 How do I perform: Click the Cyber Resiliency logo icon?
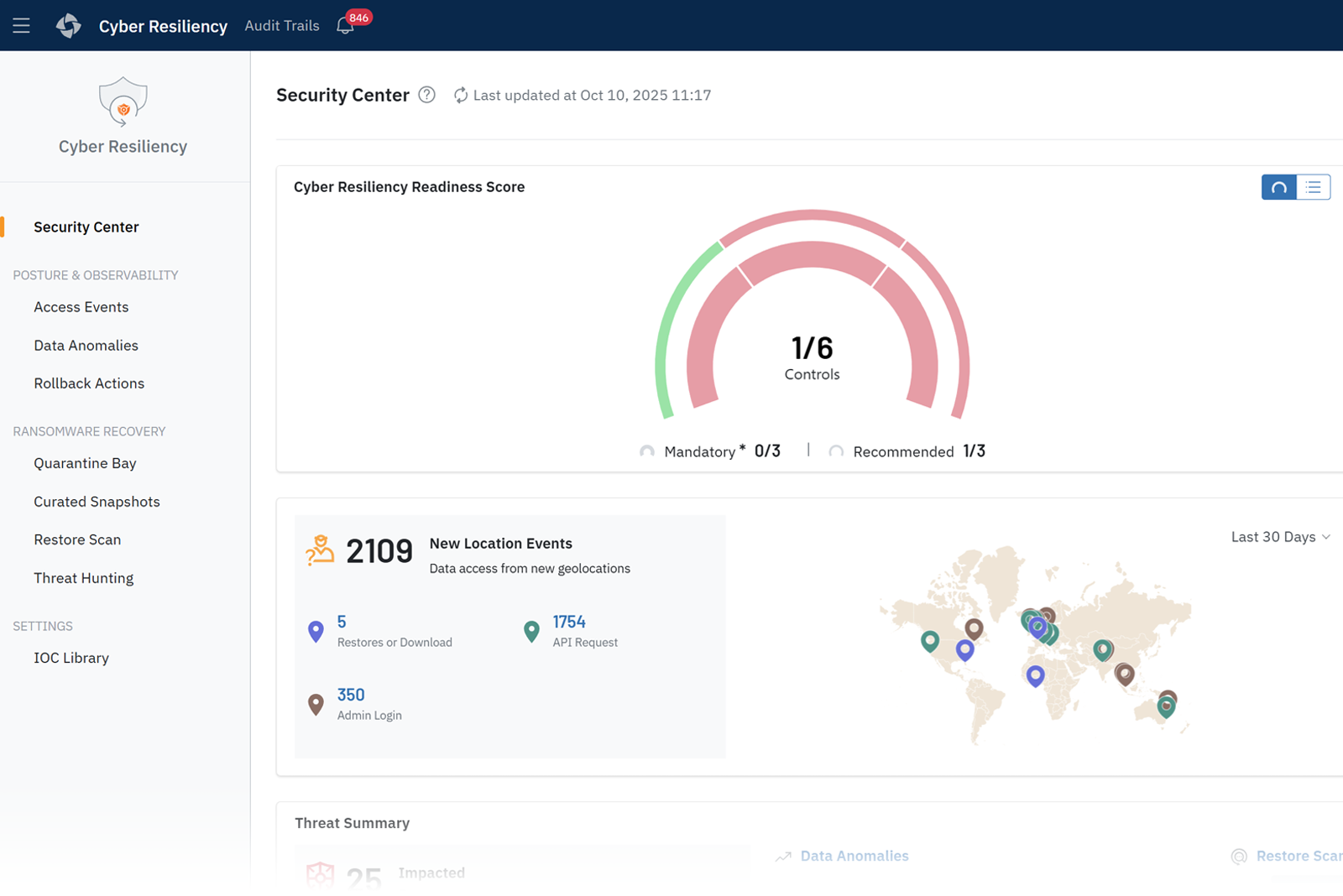click(69, 25)
